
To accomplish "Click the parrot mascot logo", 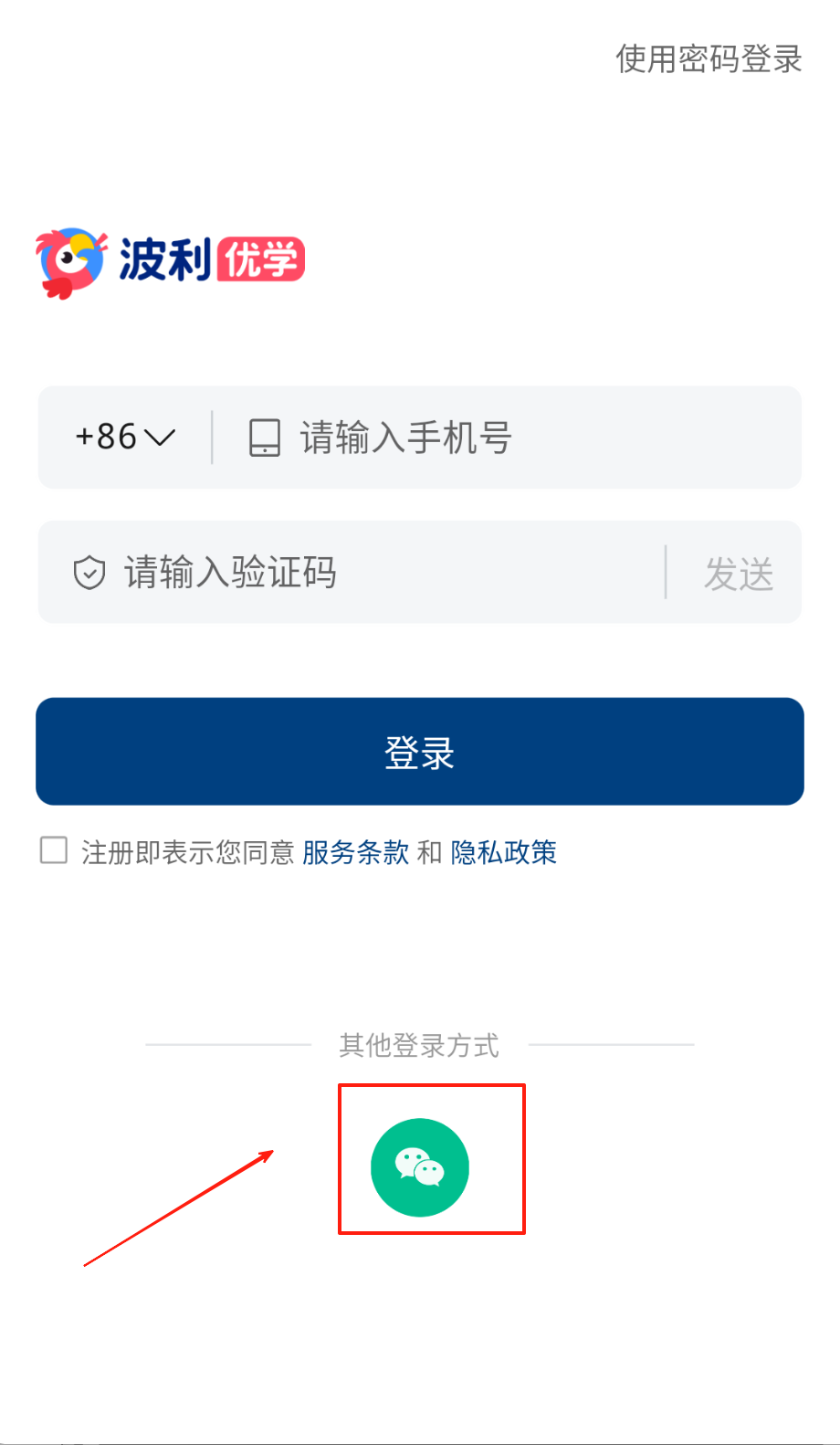I will click(70, 262).
